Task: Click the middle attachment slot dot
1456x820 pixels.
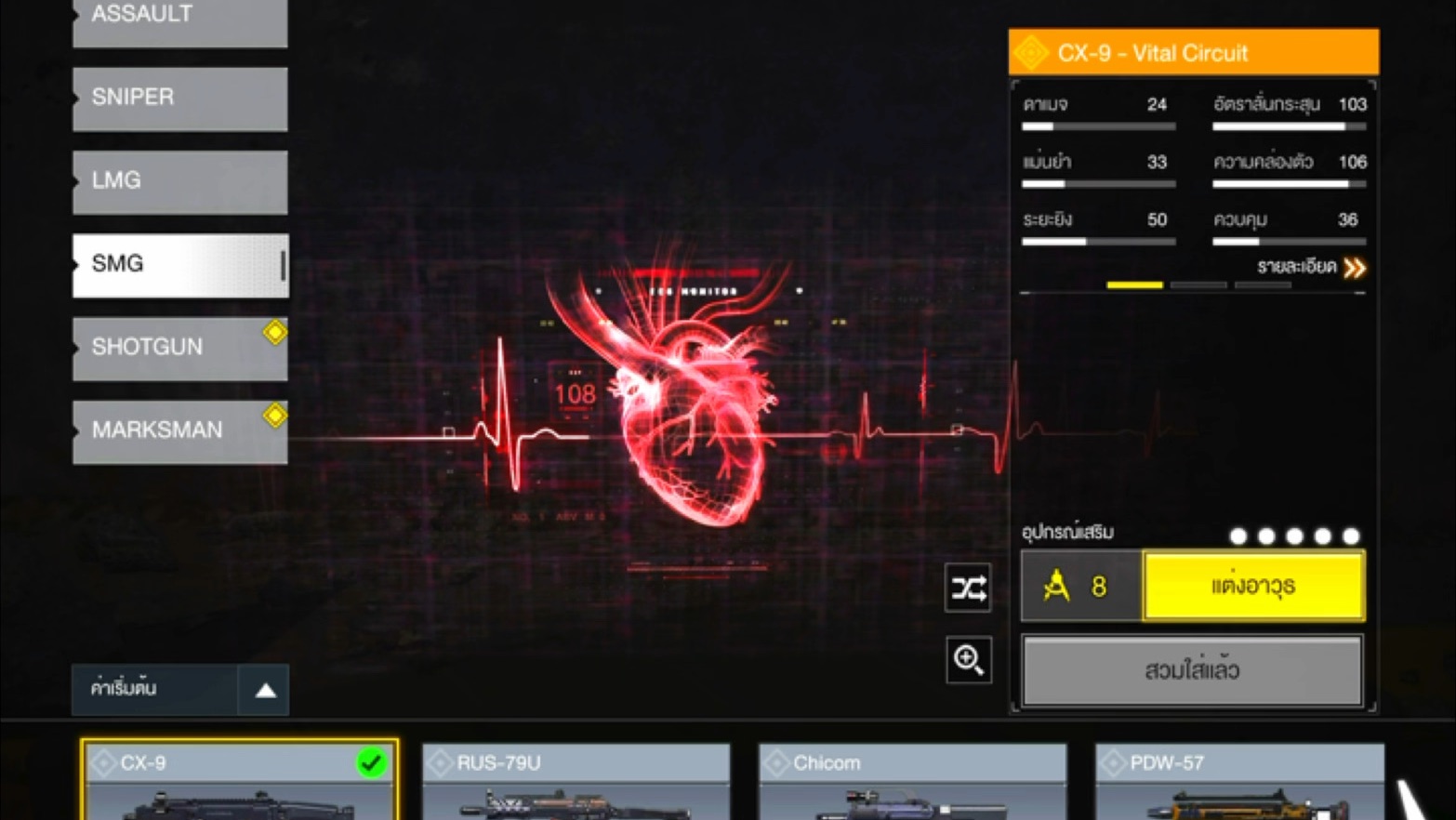Action: click(1294, 536)
